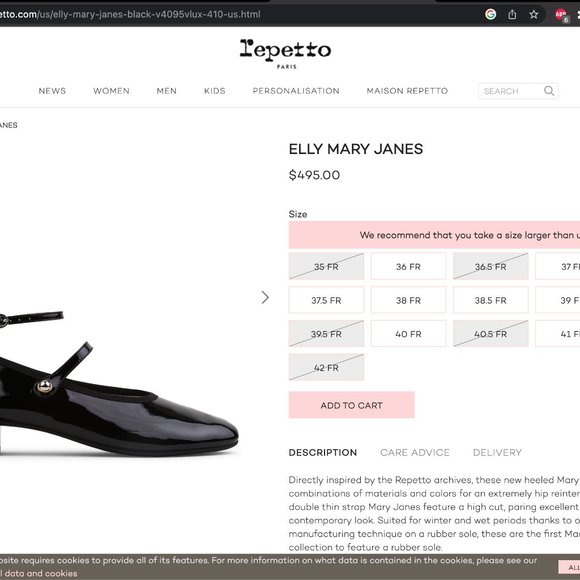
Task: Focus the Search input field
Action: click(x=512, y=91)
